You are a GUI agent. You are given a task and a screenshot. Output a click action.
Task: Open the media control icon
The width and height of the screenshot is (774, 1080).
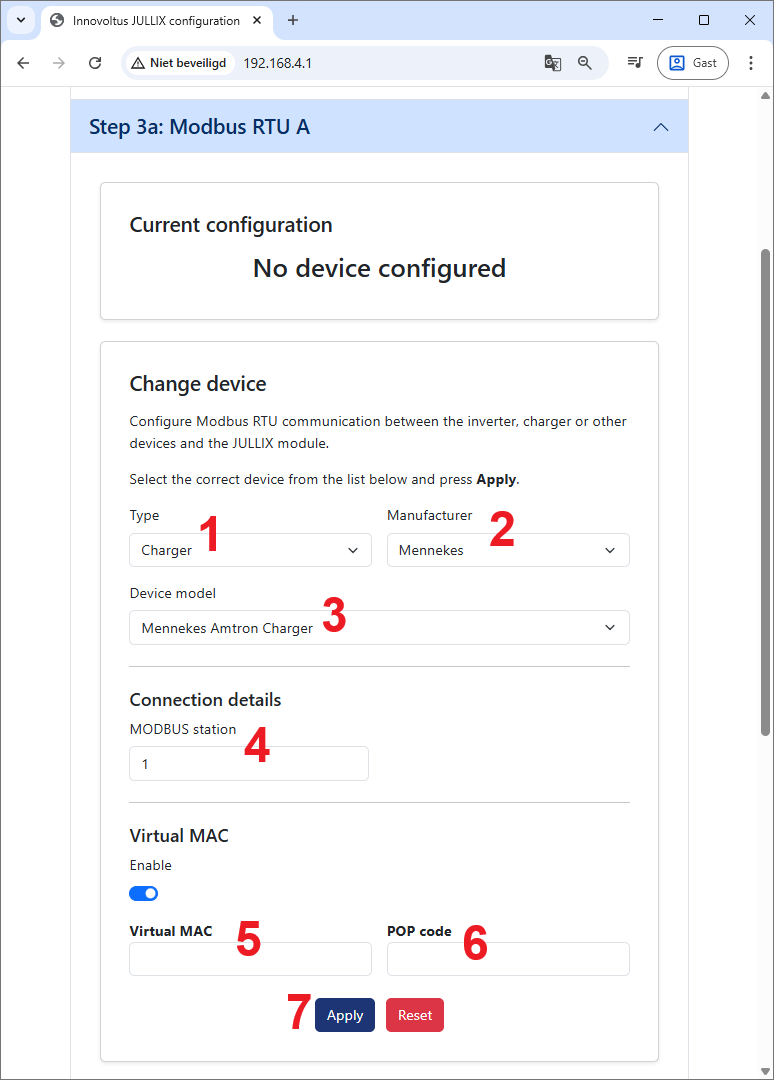click(x=635, y=63)
